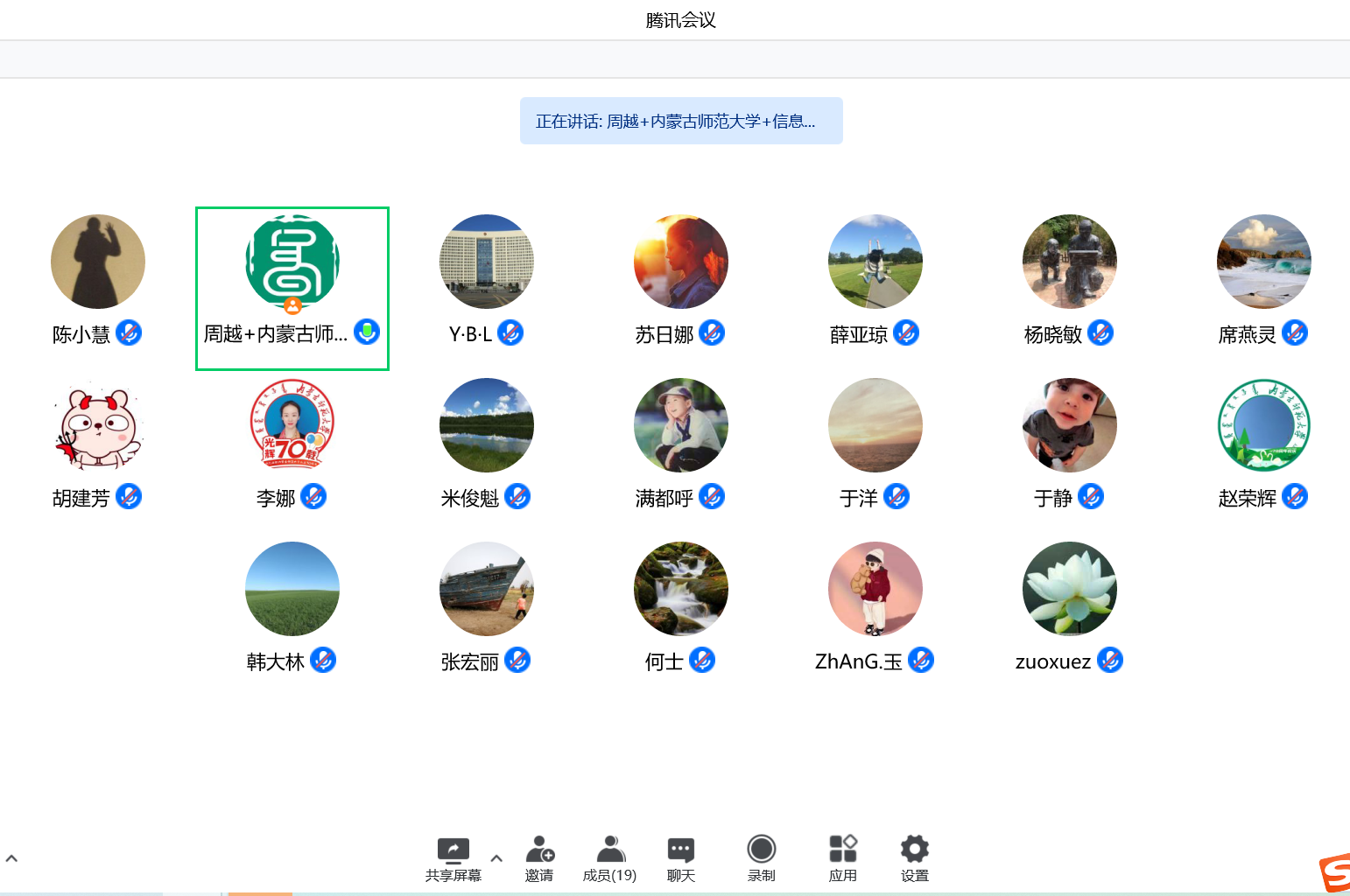The height and width of the screenshot is (896, 1350).
Task: Select 赵荣辉's avatar thumbnail
Action: pos(1263,425)
